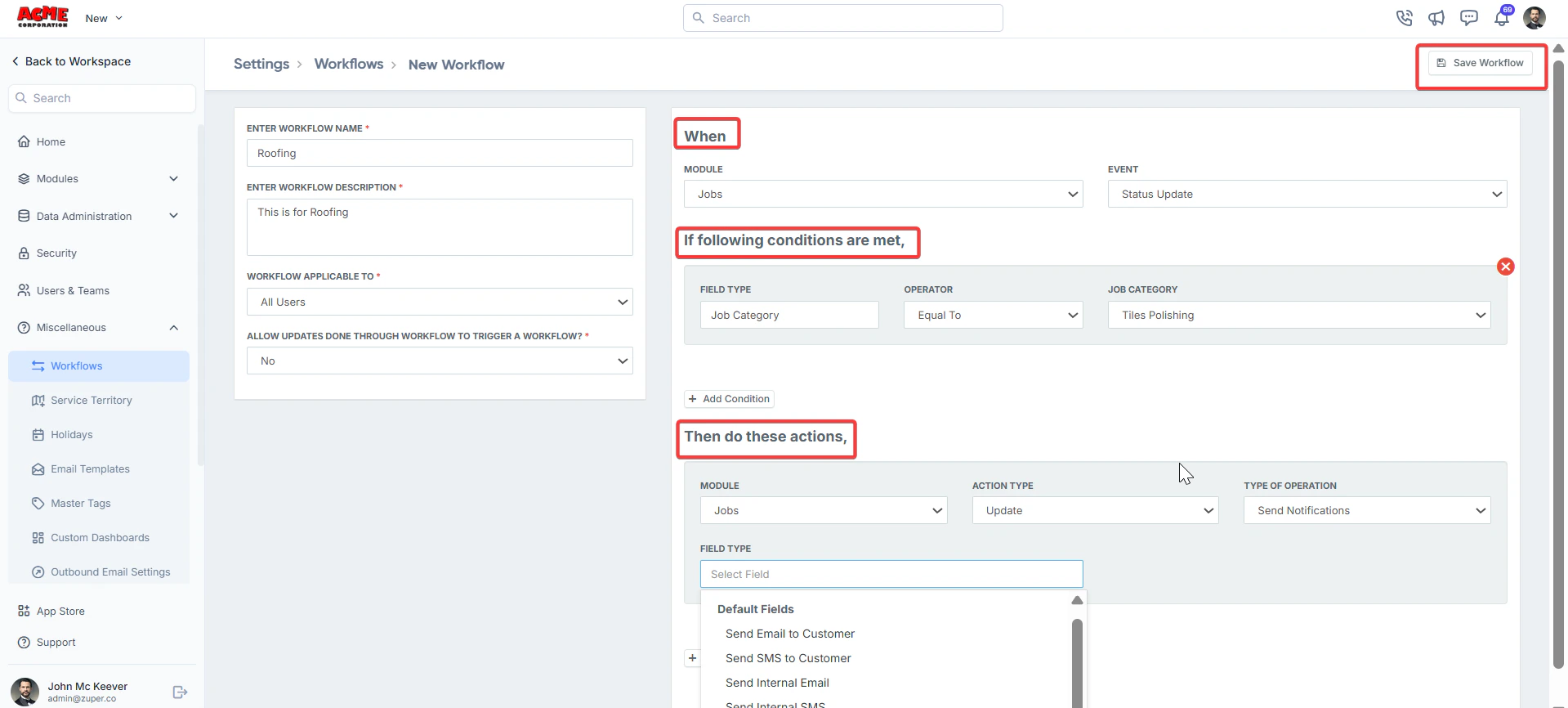Click the ACME Corporation logo
1568x708 pixels.
pyautogui.click(x=42, y=17)
